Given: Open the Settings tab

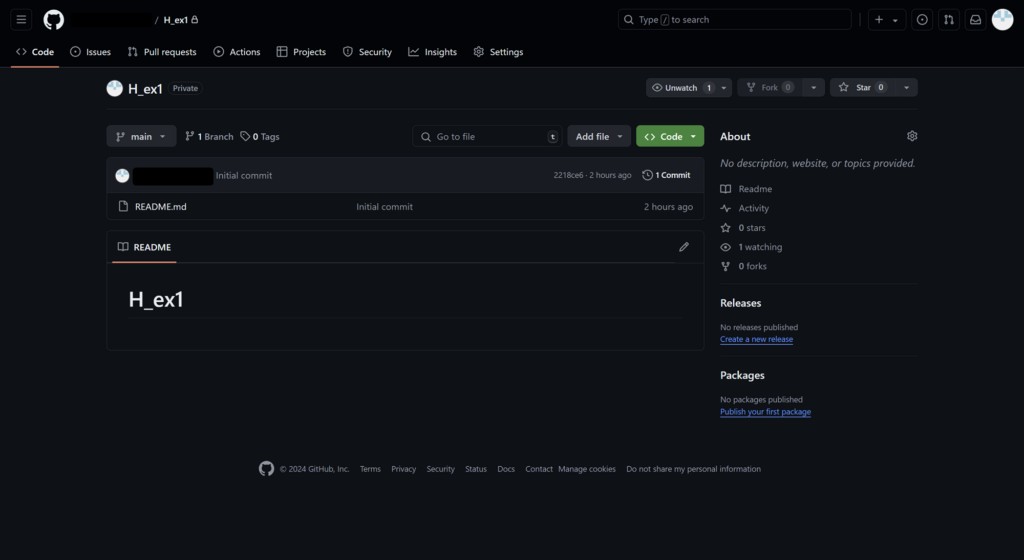Looking at the screenshot, I should tap(498, 52).
